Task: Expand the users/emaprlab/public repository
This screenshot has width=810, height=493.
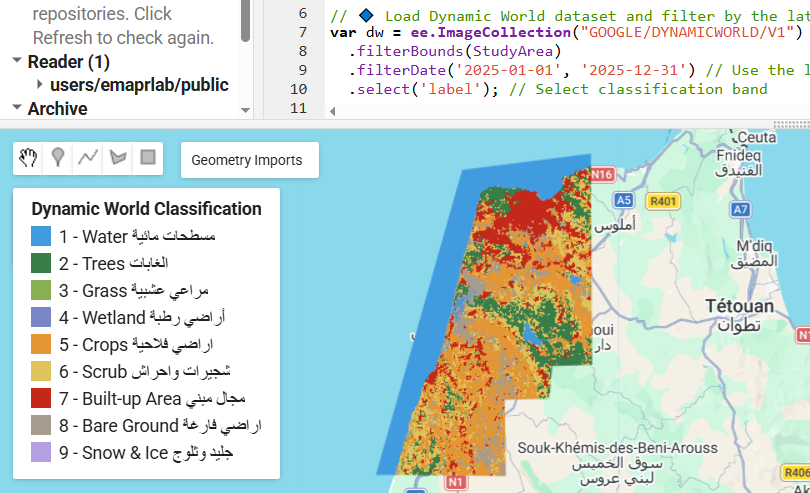Action: point(40,85)
